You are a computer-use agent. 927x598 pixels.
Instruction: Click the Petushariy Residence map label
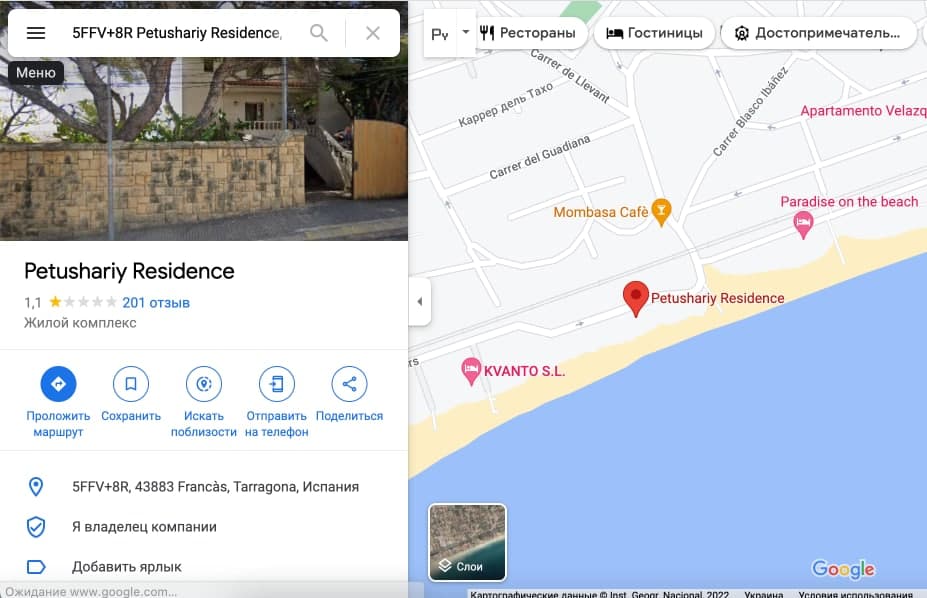click(718, 298)
